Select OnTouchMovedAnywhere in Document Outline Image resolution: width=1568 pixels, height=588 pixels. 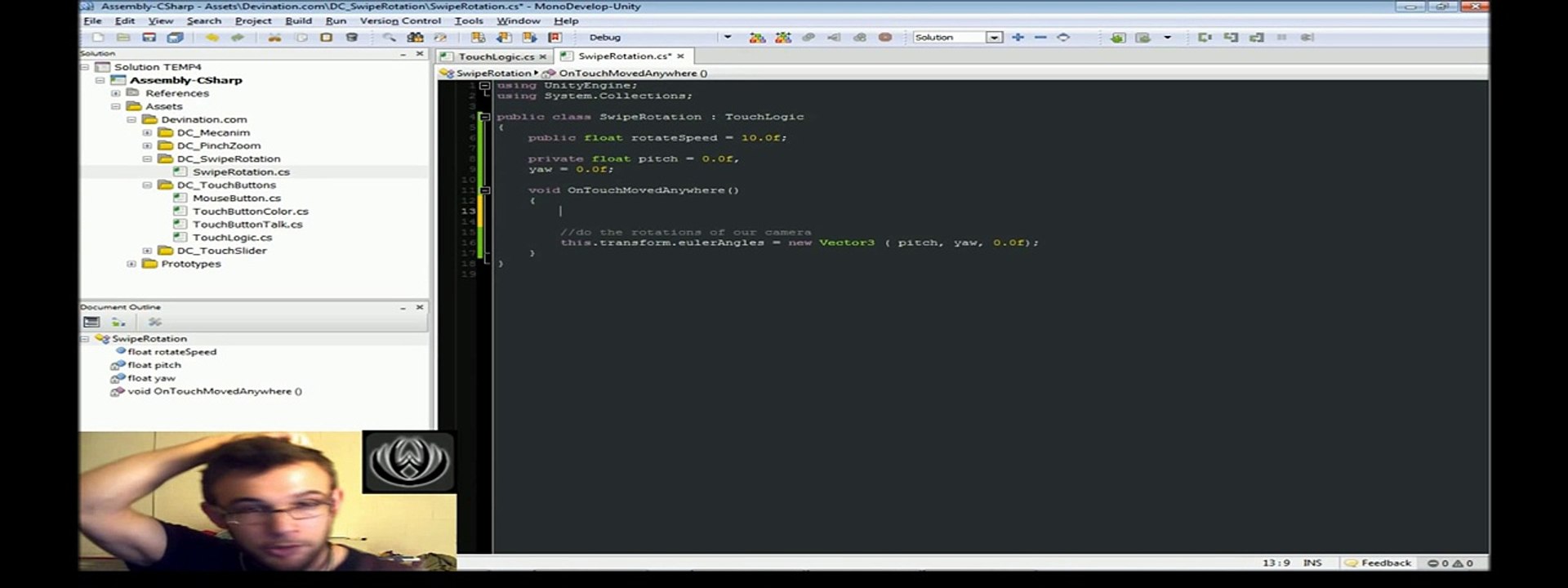tap(214, 391)
